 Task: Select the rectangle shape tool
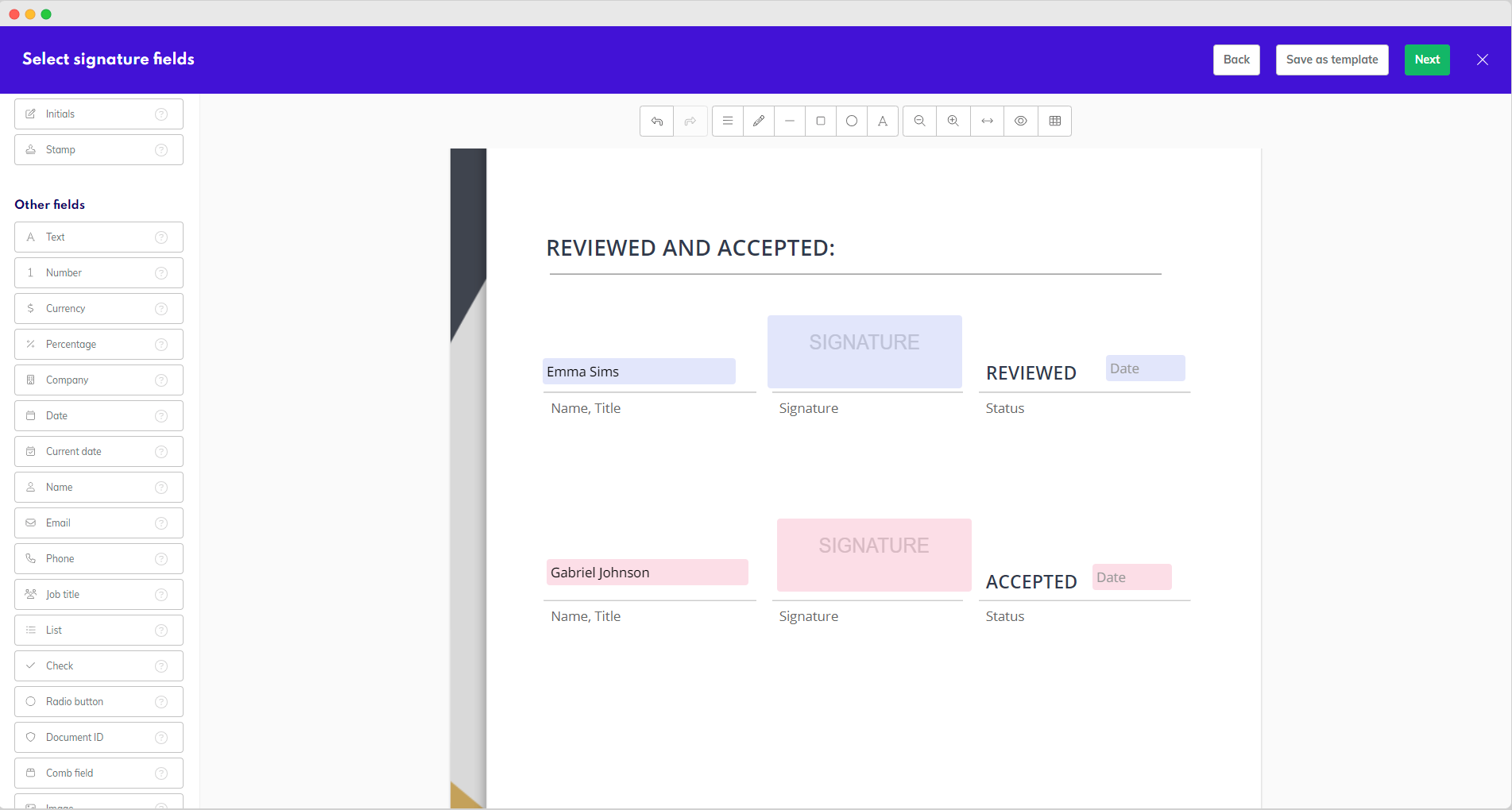[x=821, y=121]
